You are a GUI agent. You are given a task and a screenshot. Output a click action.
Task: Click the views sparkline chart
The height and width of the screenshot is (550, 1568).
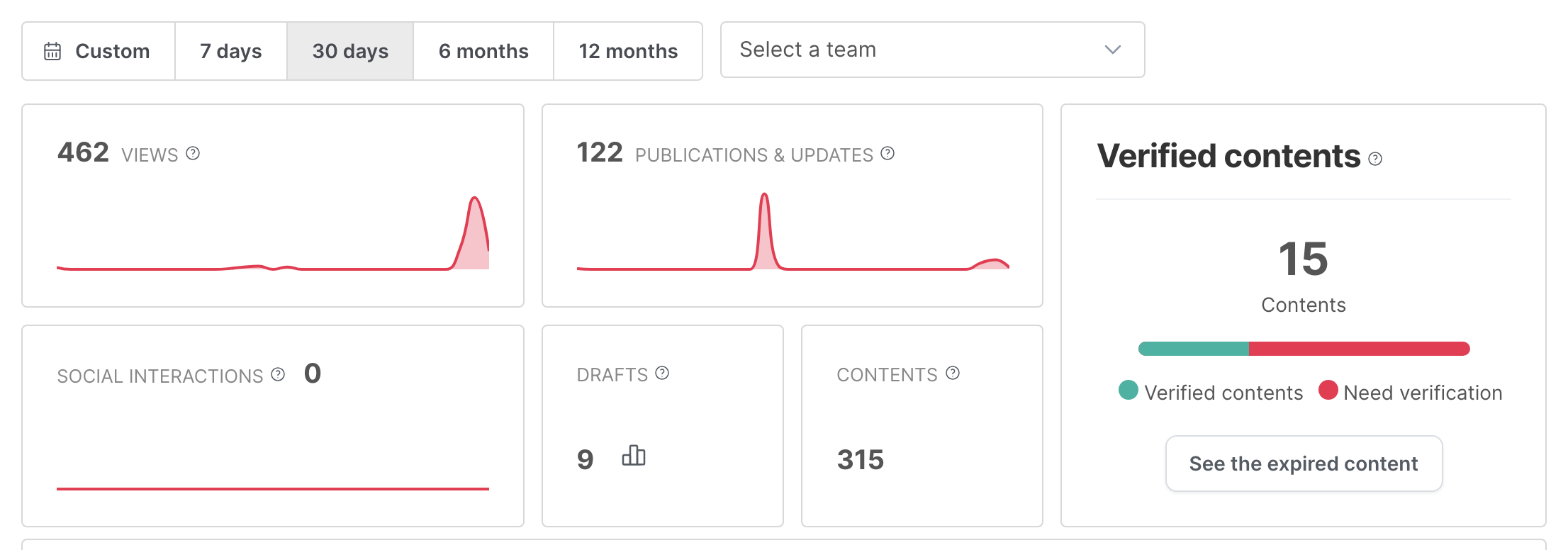273,233
